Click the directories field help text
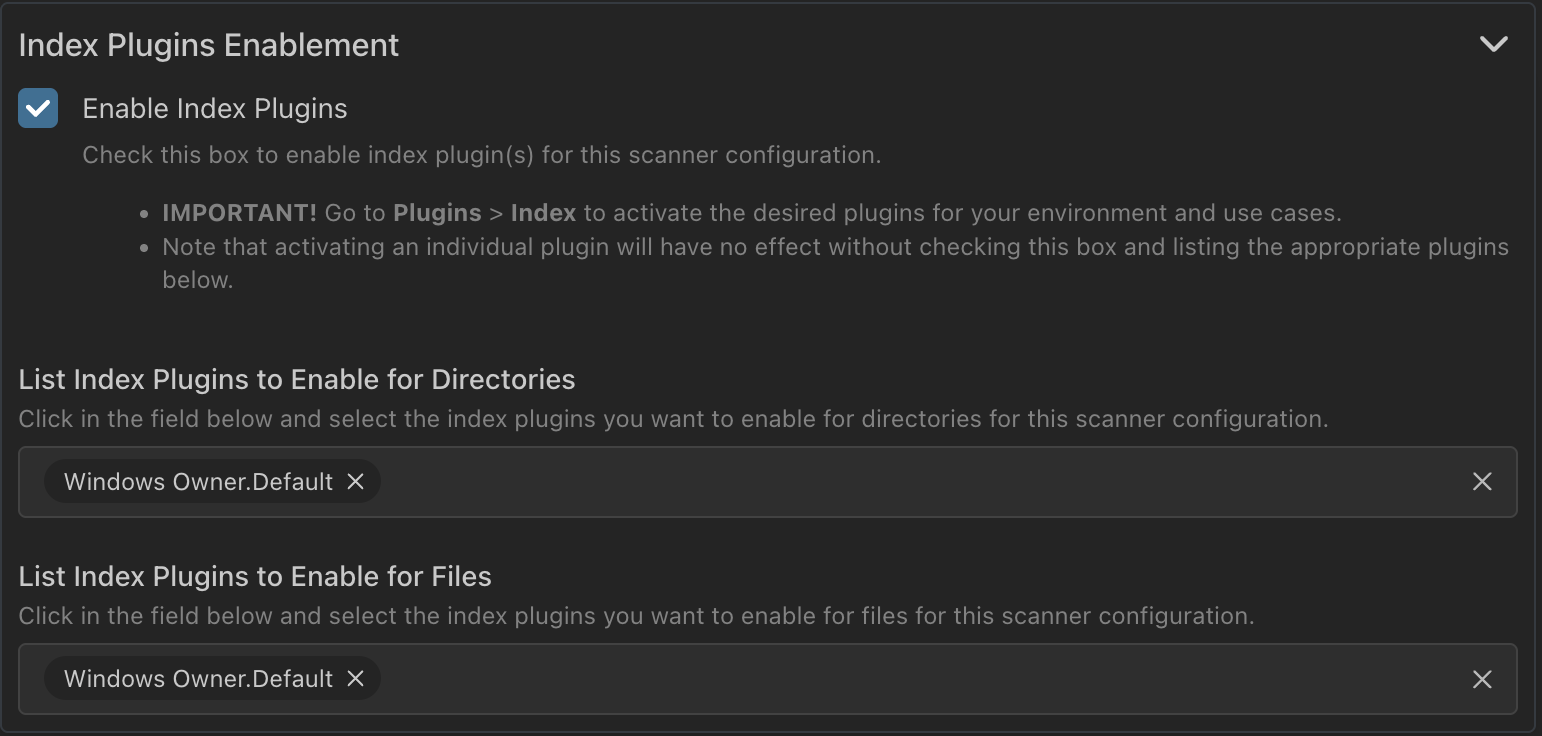 (x=673, y=419)
